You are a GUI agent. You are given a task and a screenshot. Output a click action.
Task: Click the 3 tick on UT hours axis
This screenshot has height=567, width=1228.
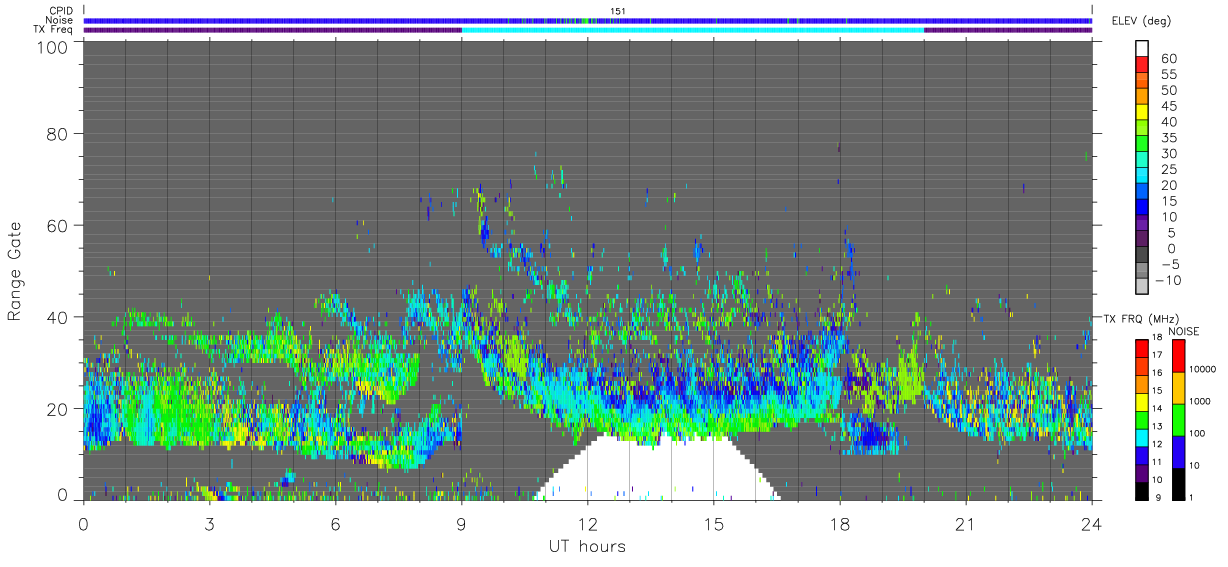coord(210,524)
